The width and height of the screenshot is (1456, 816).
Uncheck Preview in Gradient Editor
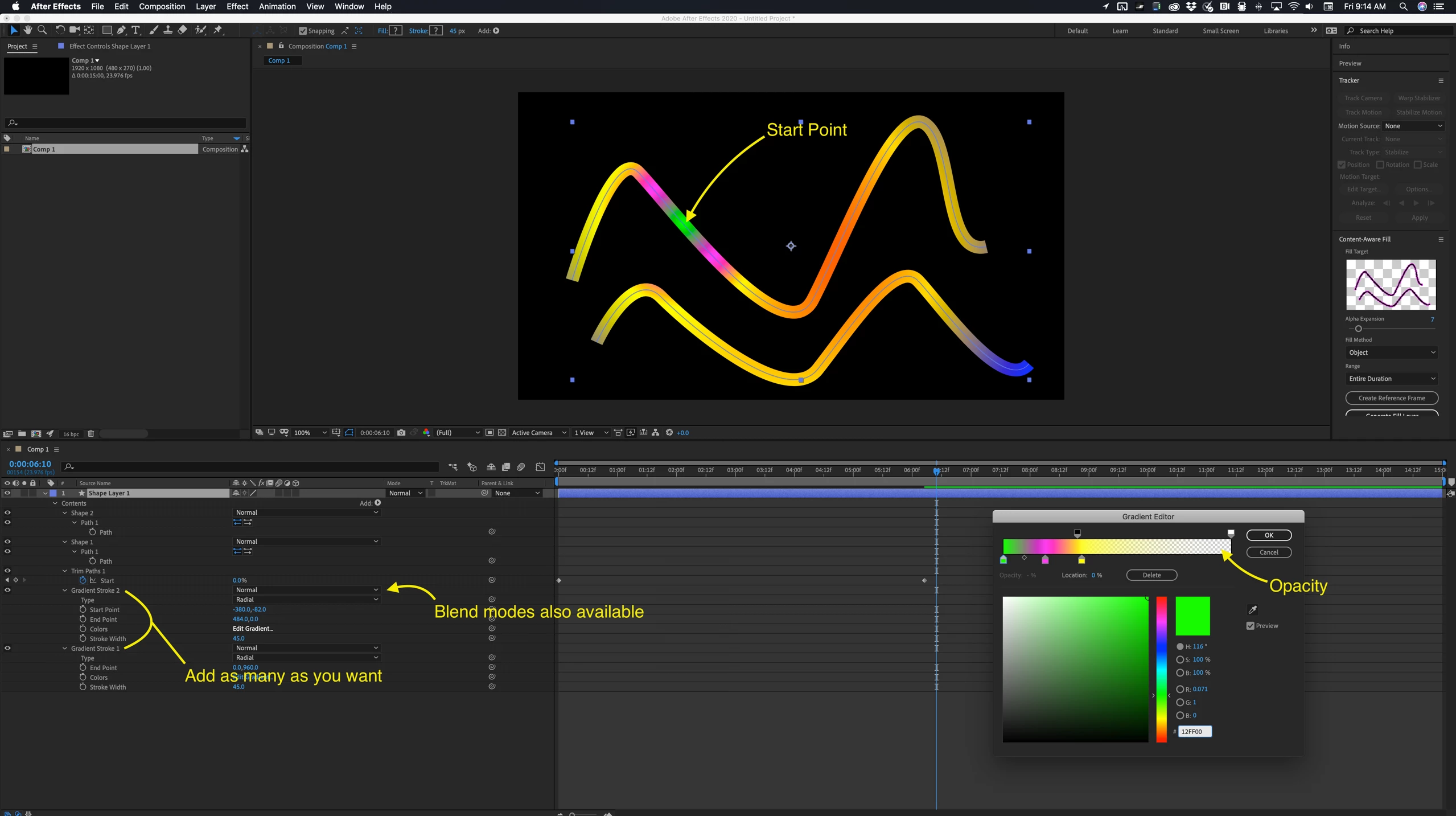[x=1251, y=626]
